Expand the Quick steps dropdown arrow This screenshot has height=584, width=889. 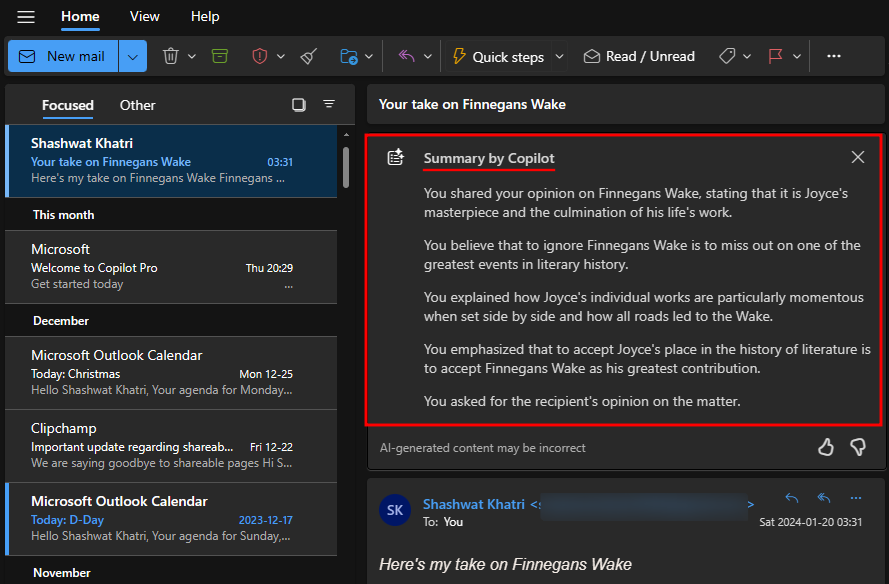tap(560, 56)
